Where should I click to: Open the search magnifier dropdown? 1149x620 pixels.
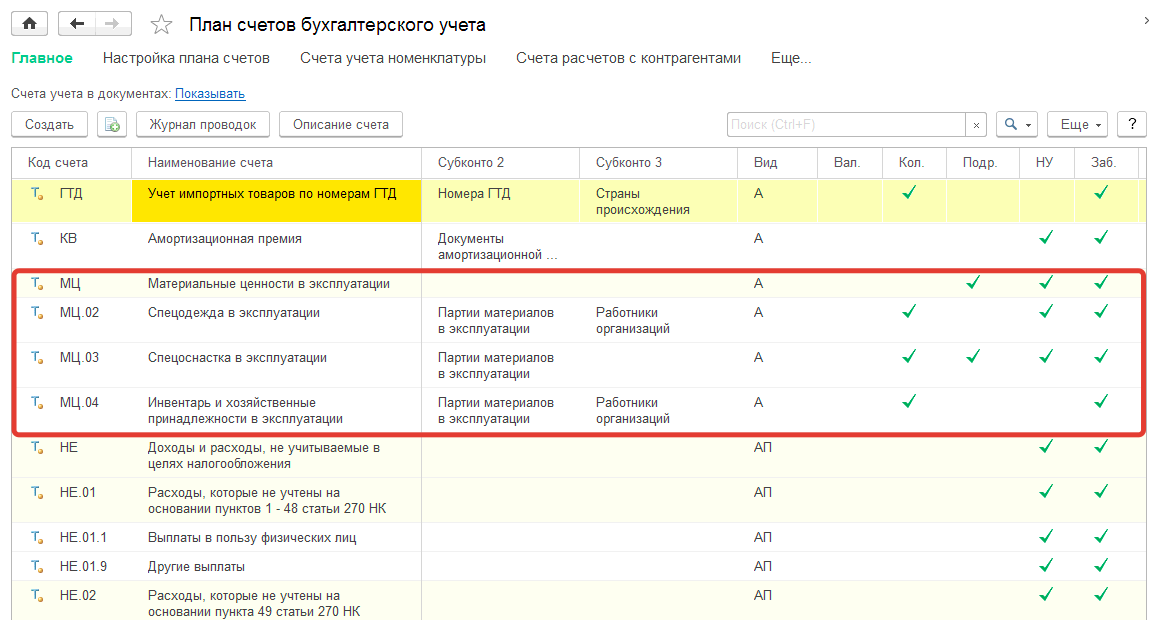tap(1017, 125)
